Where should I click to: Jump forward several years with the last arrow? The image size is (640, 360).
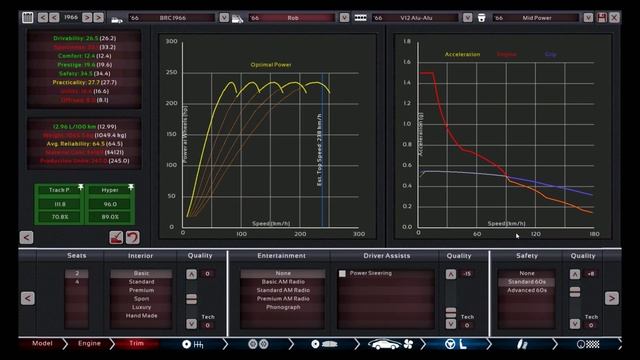click(x=98, y=18)
